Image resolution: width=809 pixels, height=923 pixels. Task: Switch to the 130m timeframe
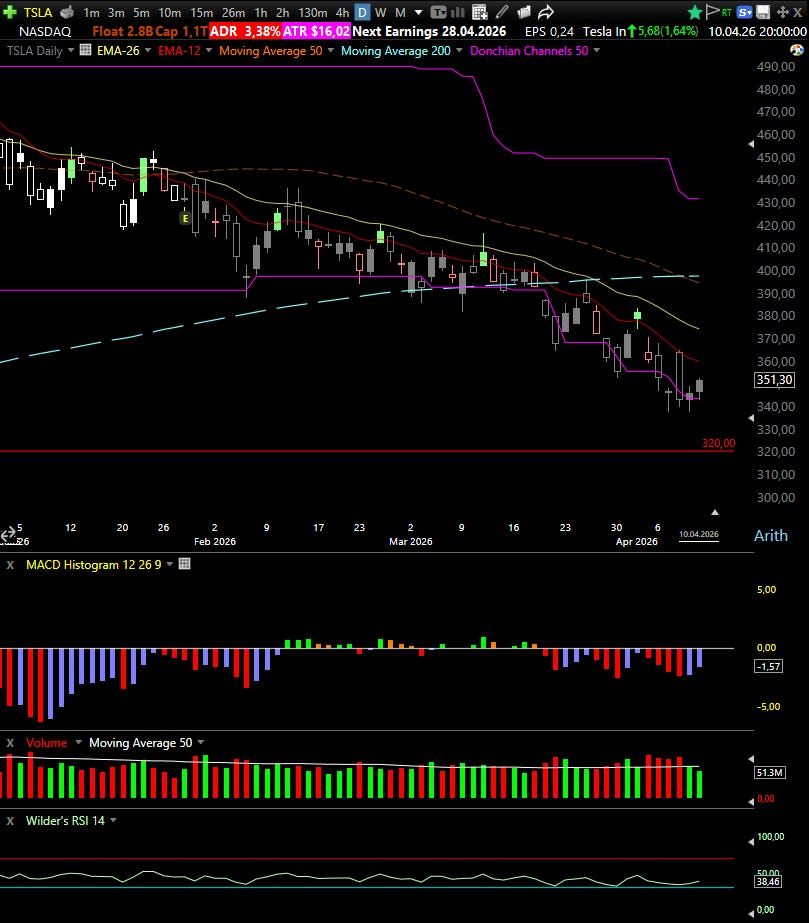pyautogui.click(x=313, y=12)
